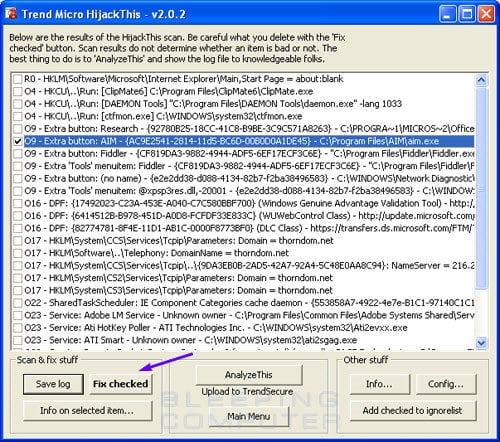Select the IE Component Categories cache daemon row
This screenshot has width=500, height=442.
pos(249,303)
